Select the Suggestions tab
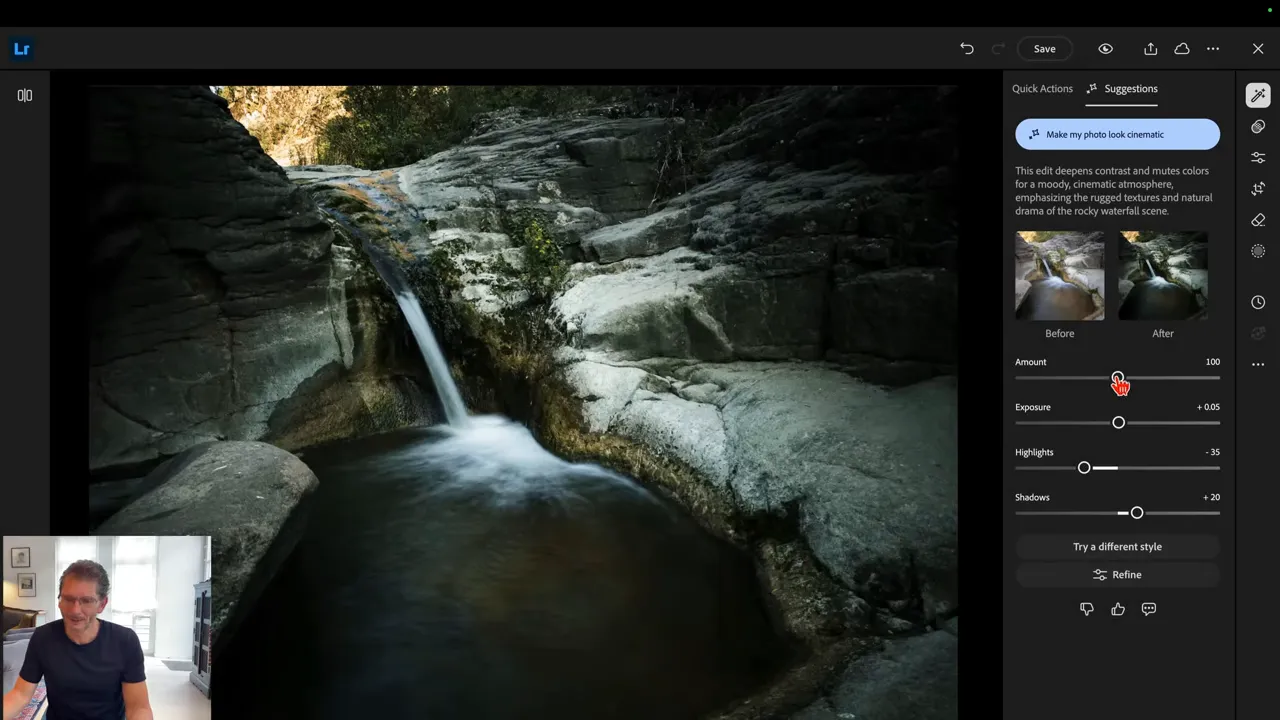1280x720 pixels. pyautogui.click(x=1131, y=88)
